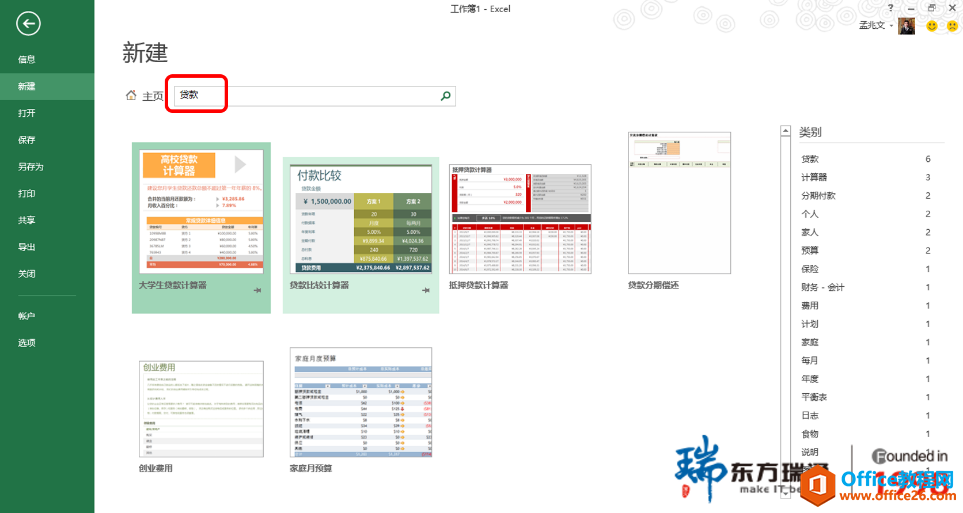
Task: Click the frown feedback face icon
Action: pos(952,25)
